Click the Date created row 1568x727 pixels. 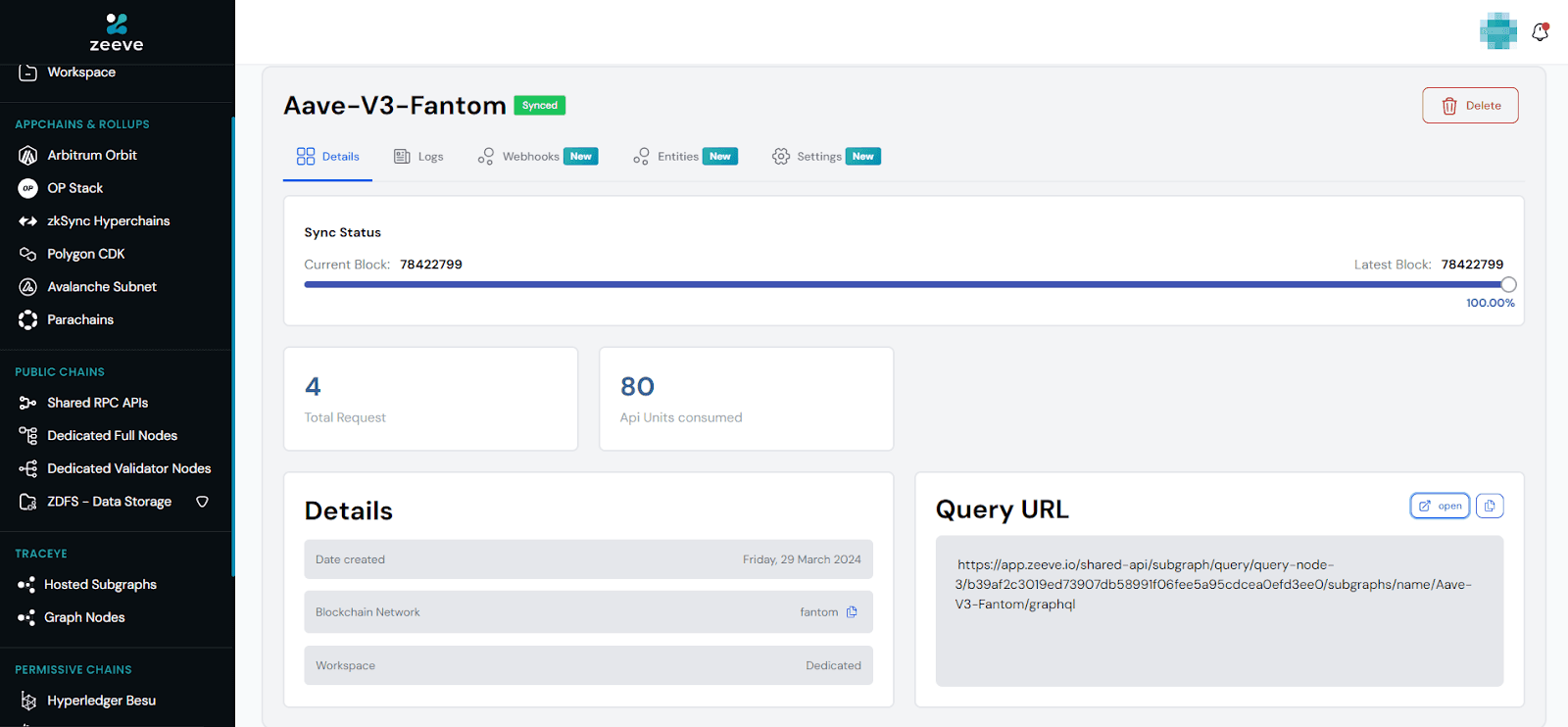[x=588, y=559]
